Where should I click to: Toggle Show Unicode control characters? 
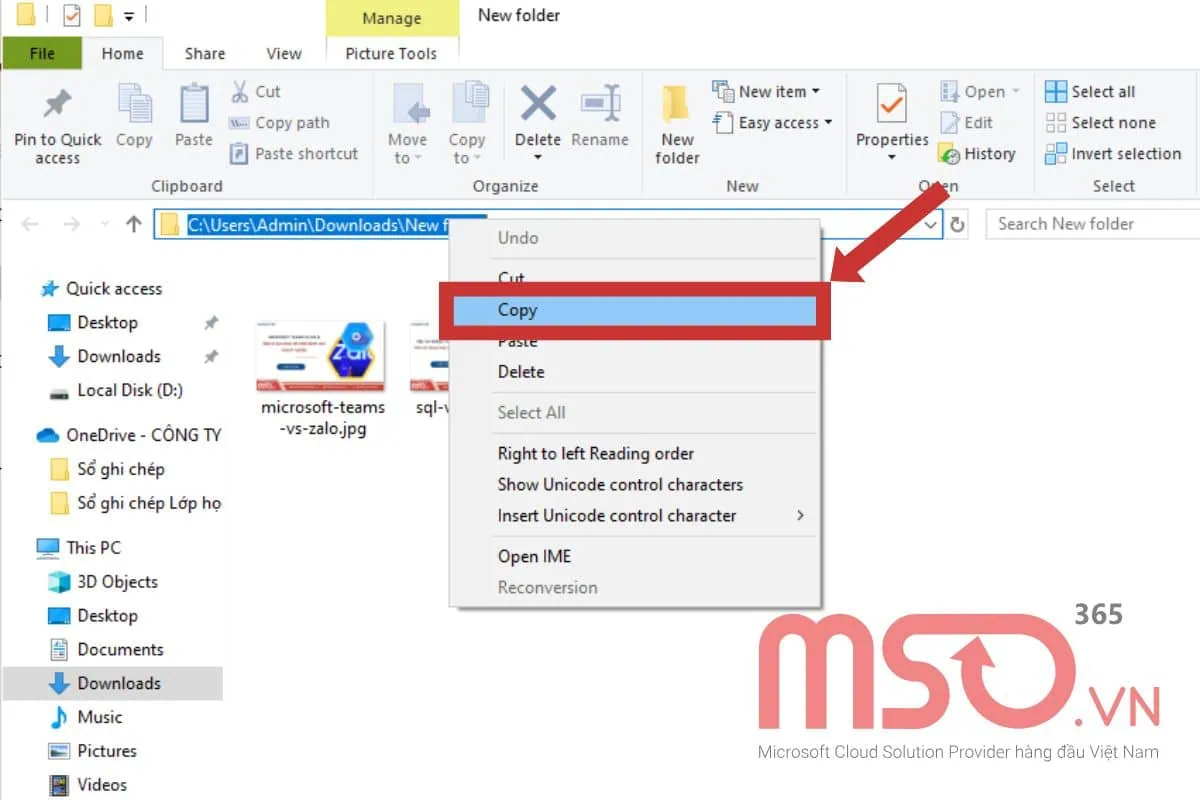click(620, 484)
